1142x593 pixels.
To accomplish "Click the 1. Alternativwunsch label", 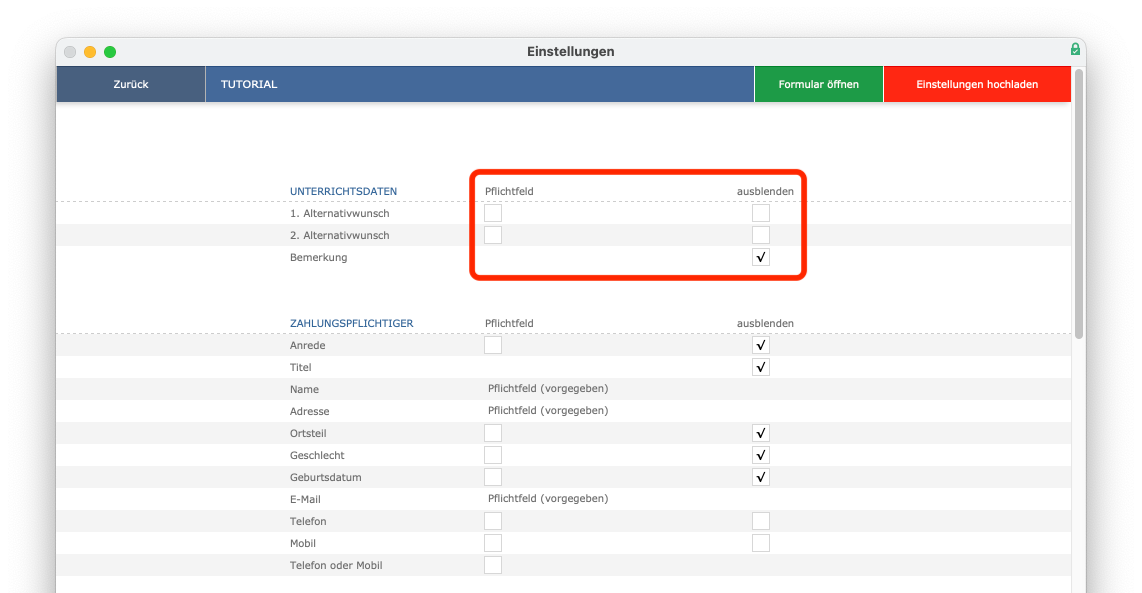I will click(339, 213).
